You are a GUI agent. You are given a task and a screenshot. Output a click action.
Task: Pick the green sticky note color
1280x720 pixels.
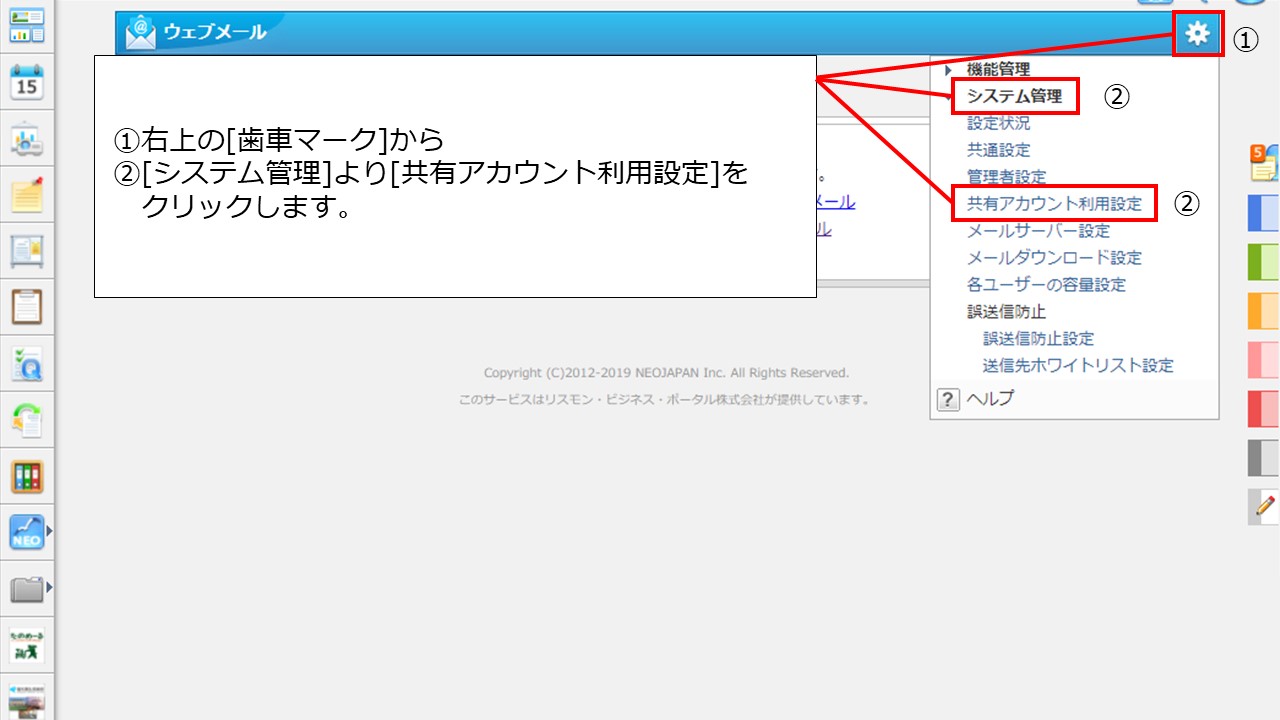point(1264,262)
